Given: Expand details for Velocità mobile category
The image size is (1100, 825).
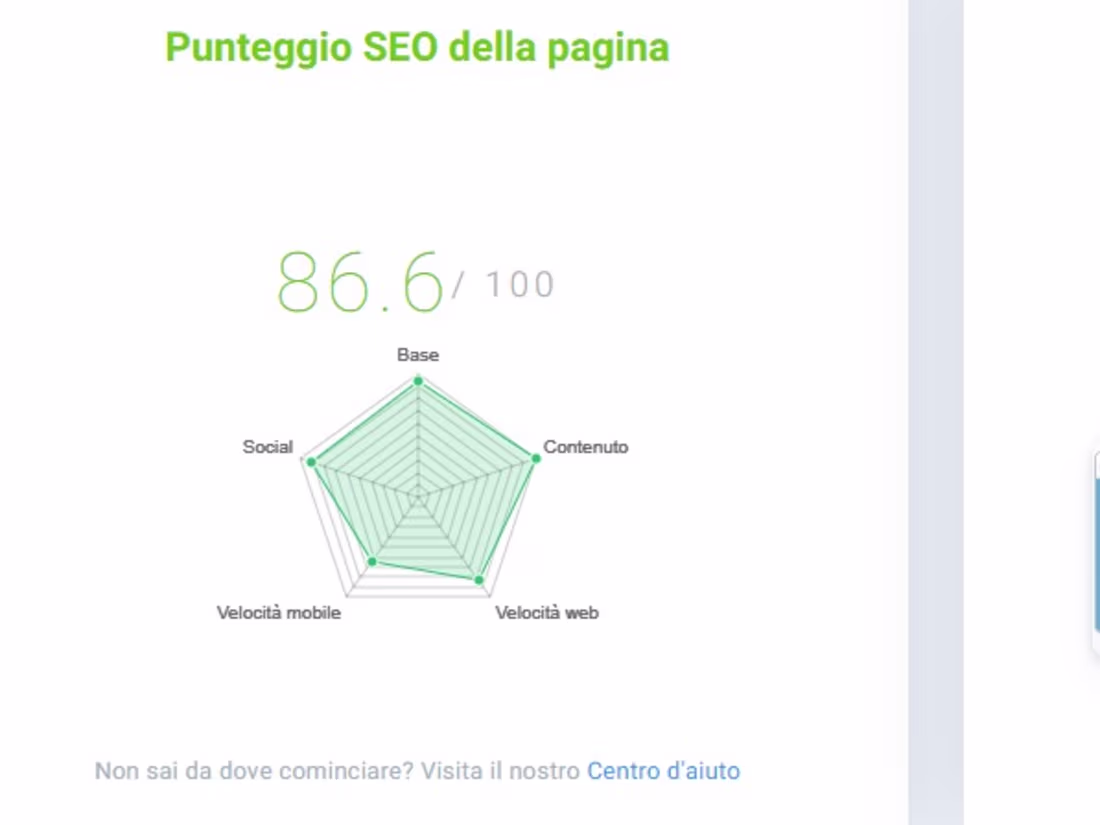Looking at the screenshot, I should click(280, 612).
